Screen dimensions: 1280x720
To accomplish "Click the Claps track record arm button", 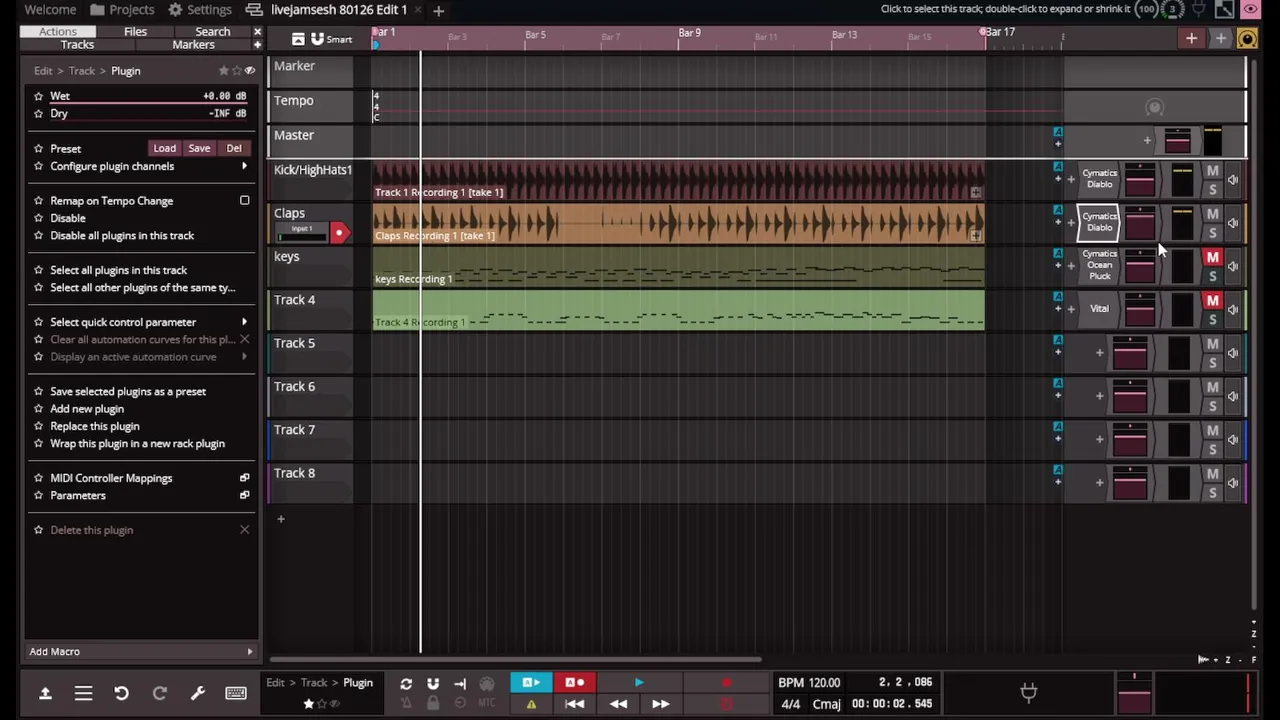I will tap(338, 233).
